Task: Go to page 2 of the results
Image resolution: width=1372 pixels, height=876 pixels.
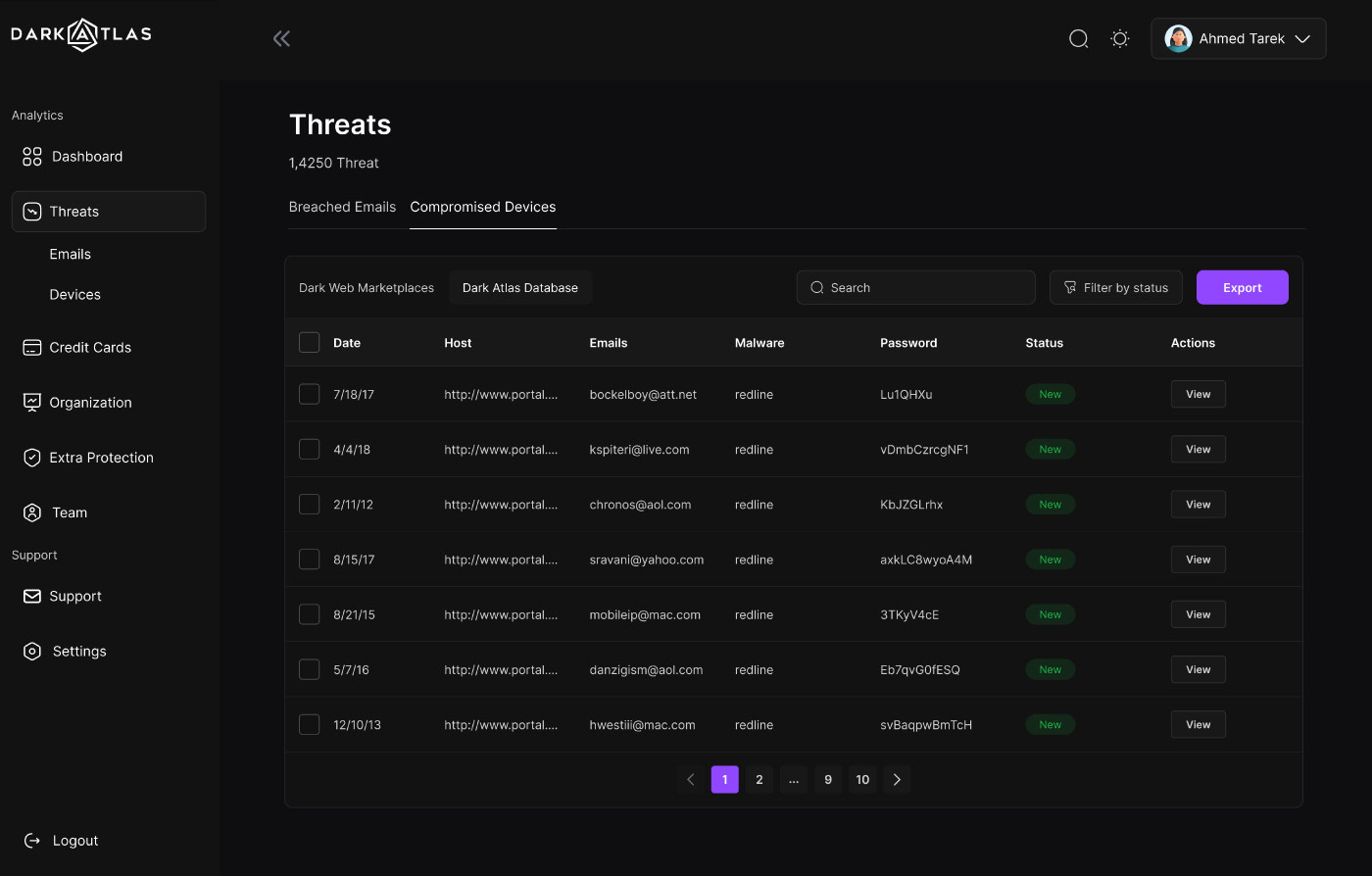Action: (x=759, y=779)
